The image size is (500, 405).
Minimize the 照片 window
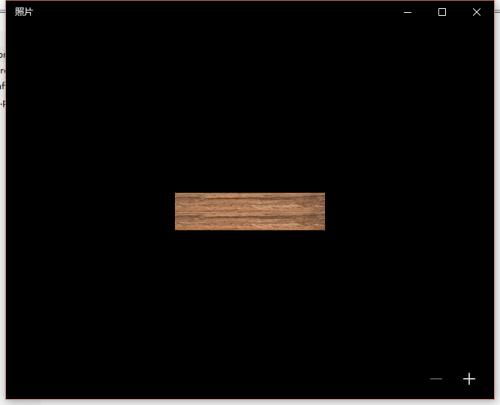408,12
